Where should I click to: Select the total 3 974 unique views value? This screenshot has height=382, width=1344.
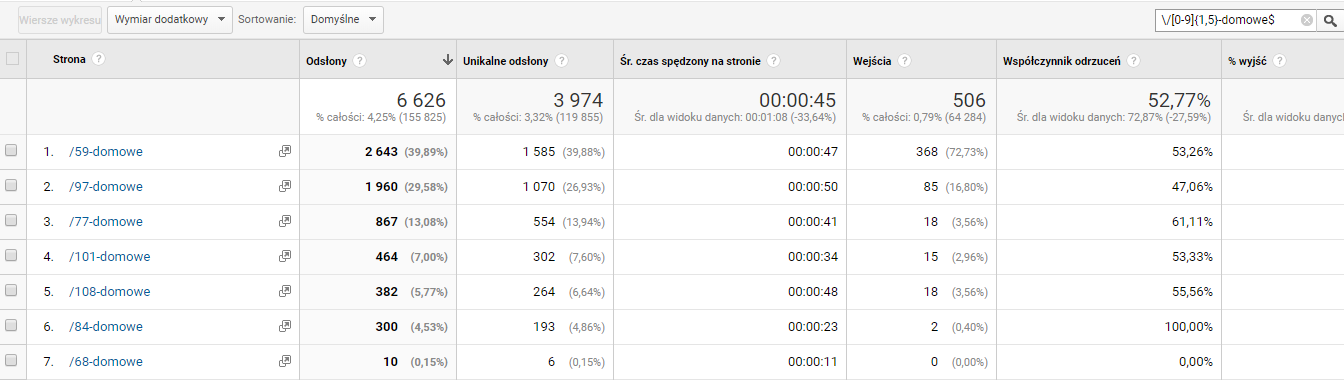point(578,100)
